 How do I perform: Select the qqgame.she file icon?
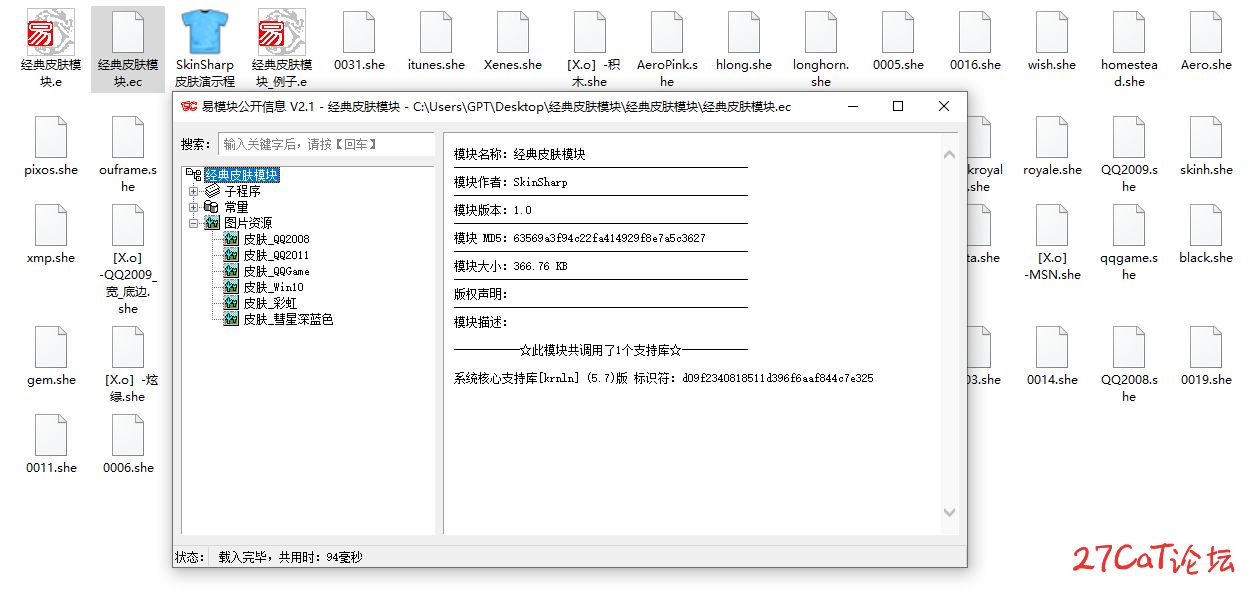tap(1129, 226)
